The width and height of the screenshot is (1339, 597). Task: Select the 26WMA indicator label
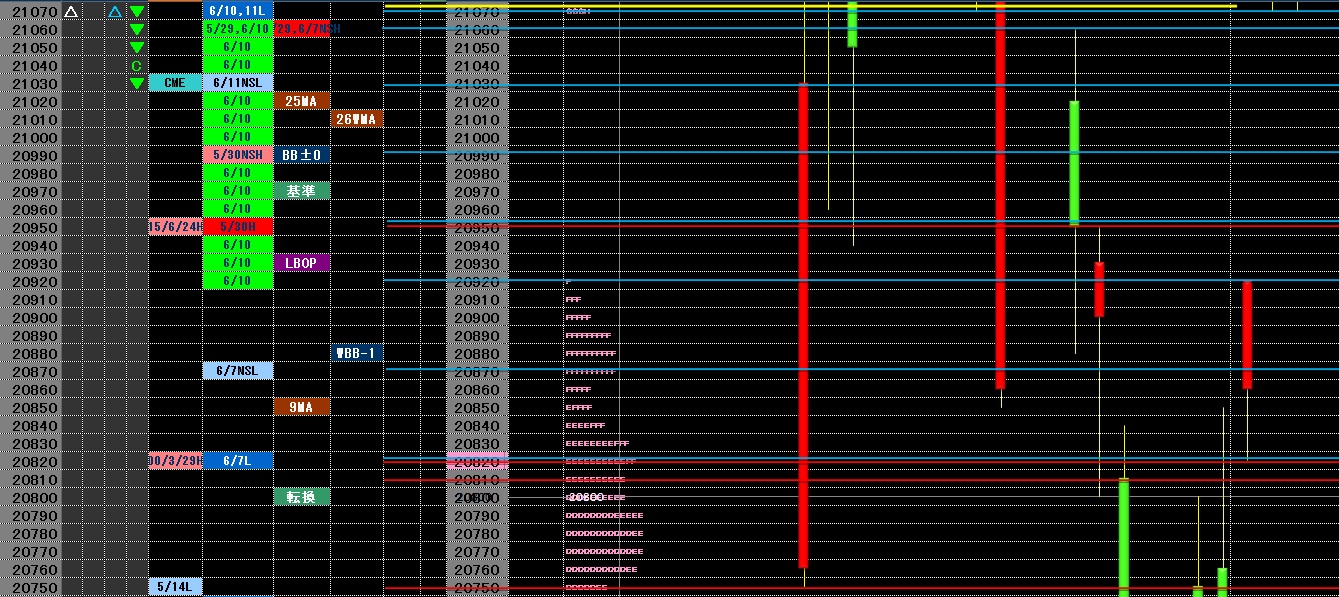point(357,119)
